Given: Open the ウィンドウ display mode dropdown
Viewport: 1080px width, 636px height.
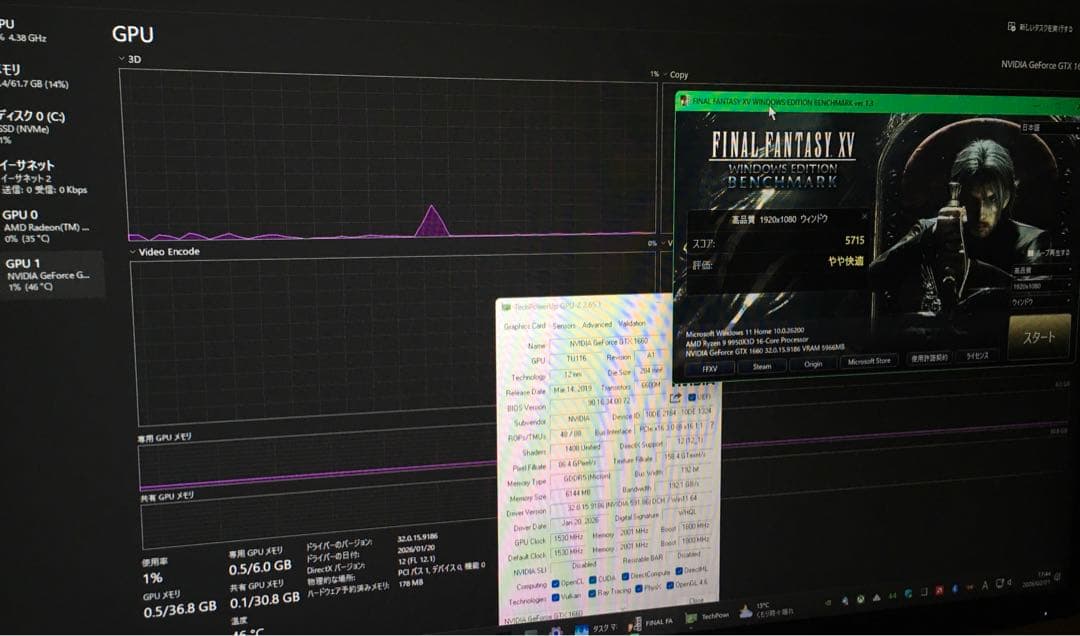Looking at the screenshot, I should pos(1040,302).
